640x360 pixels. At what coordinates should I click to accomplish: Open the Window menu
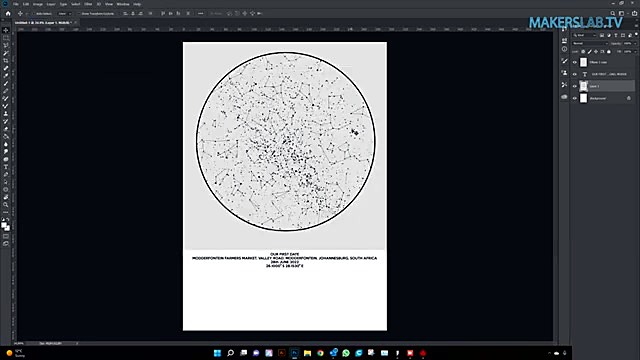[x=122, y=4]
